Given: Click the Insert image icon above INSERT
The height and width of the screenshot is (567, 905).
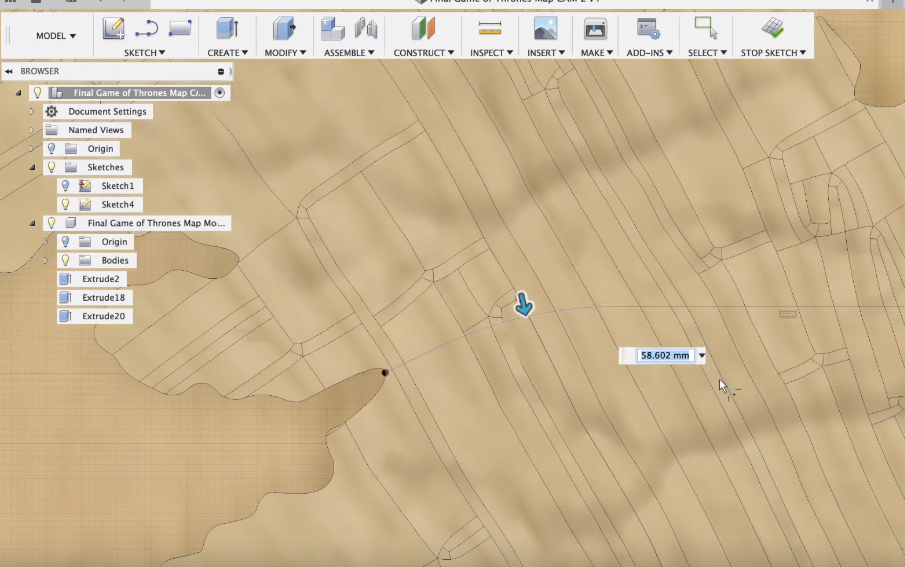Looking at the screenshot, I should pyautogui.click(x=545, y=28).
